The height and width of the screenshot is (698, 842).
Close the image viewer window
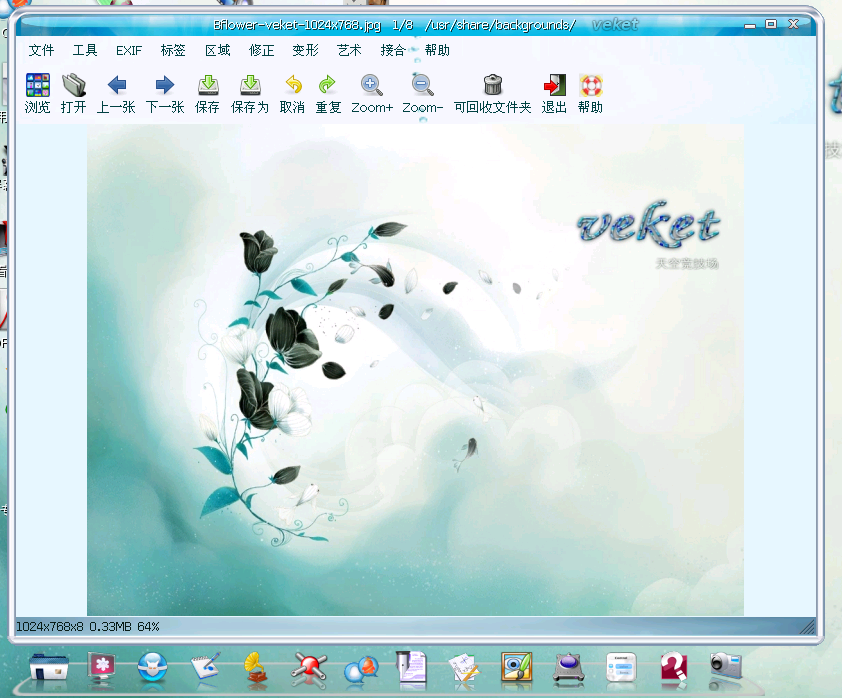pyautogui.click(x=794, y=24)
